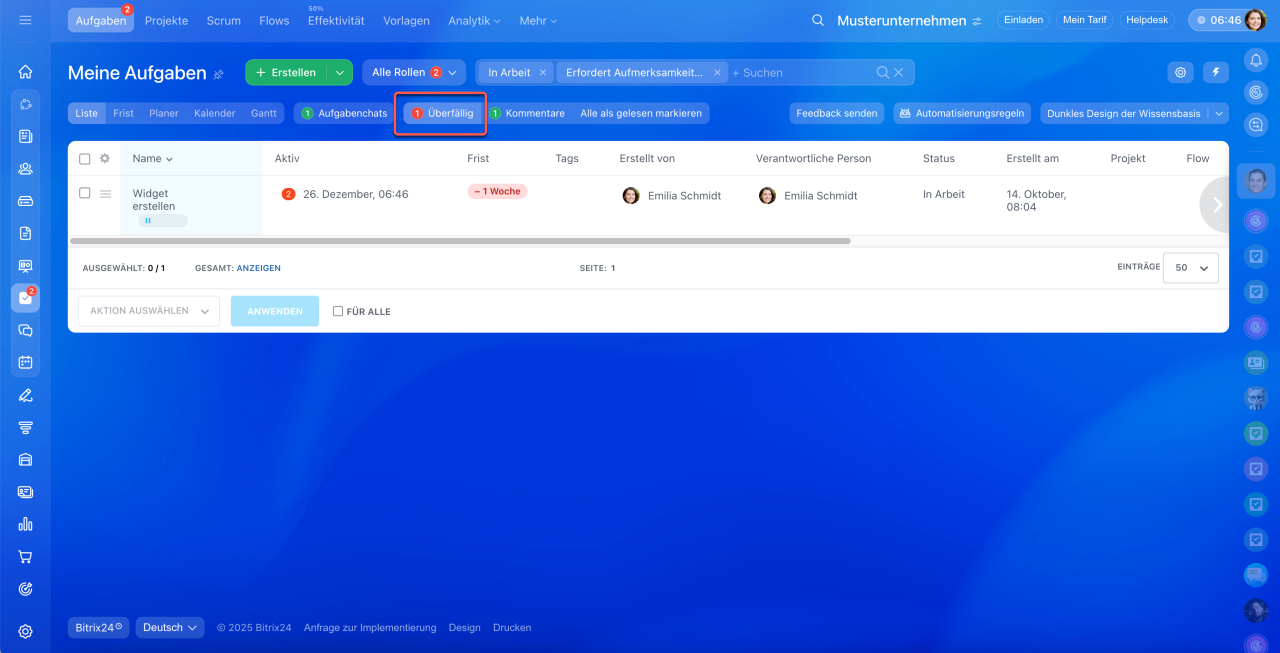This screenshot has width=1280, height=653.
Task: Open the shopping cart icon in sidebar
Action: click(x=26, y=557)
